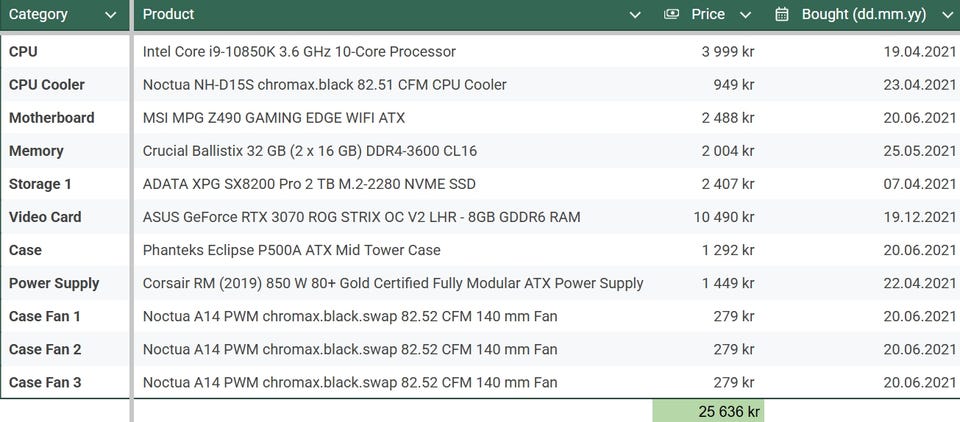The width and height of the screenshot is (960, 422).
Task: Click the 19.12.2021 bought date cell
Action: [920, 217]
